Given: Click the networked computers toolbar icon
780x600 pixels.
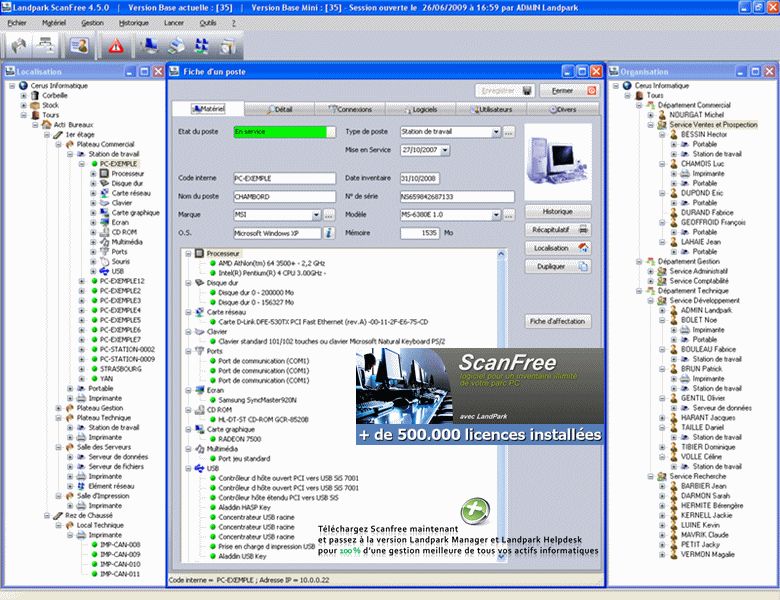Looking at the screenshot, I should click(201, 46).
